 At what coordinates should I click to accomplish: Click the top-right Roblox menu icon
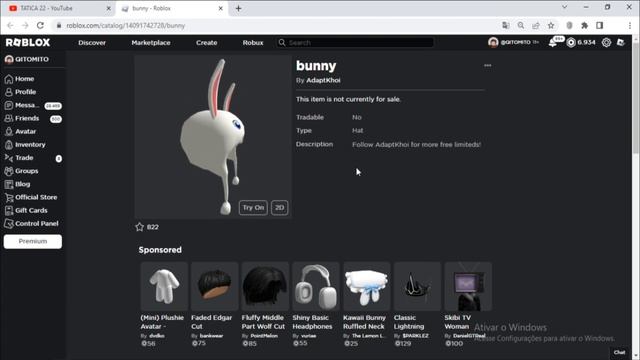[x=621, y=42]
